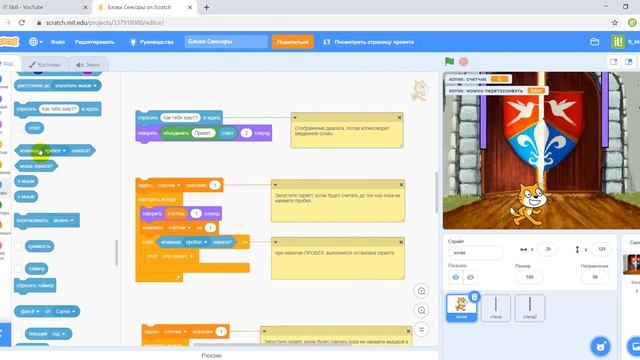Switch to the Звуки tab
640x360 pixels.
88,64
